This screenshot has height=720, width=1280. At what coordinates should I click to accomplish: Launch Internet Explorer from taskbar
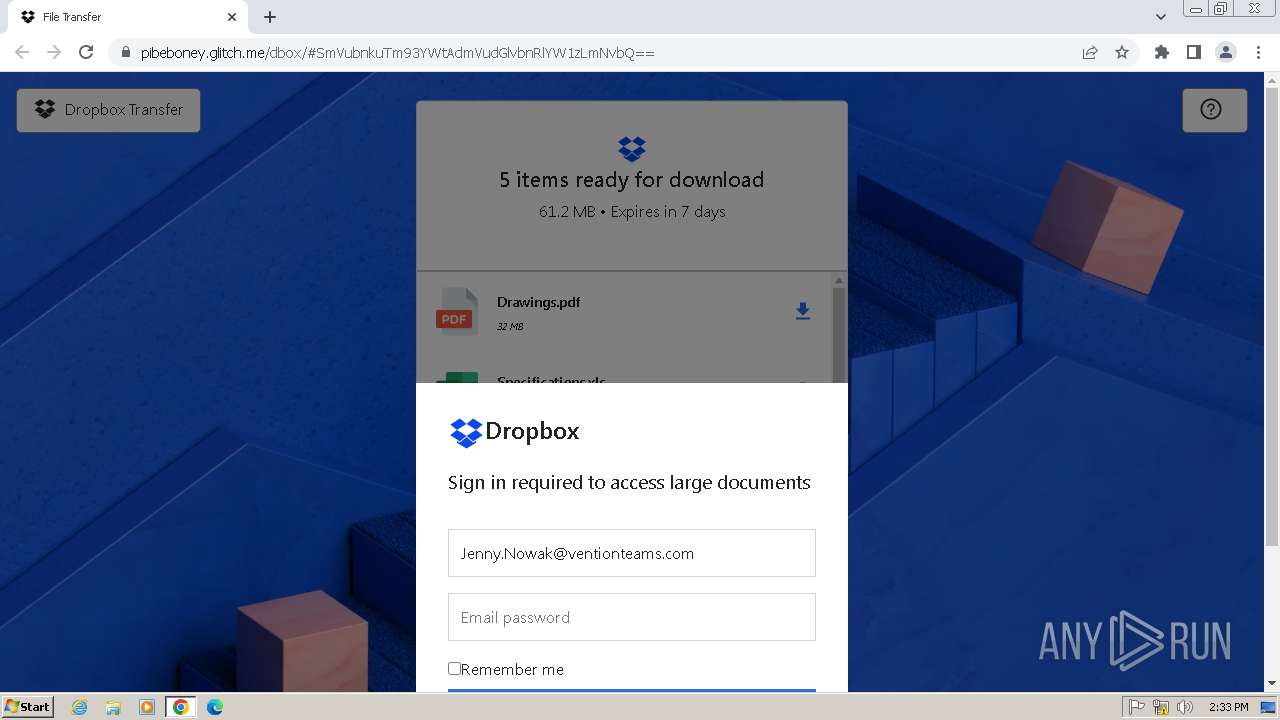tap(80, 707)
